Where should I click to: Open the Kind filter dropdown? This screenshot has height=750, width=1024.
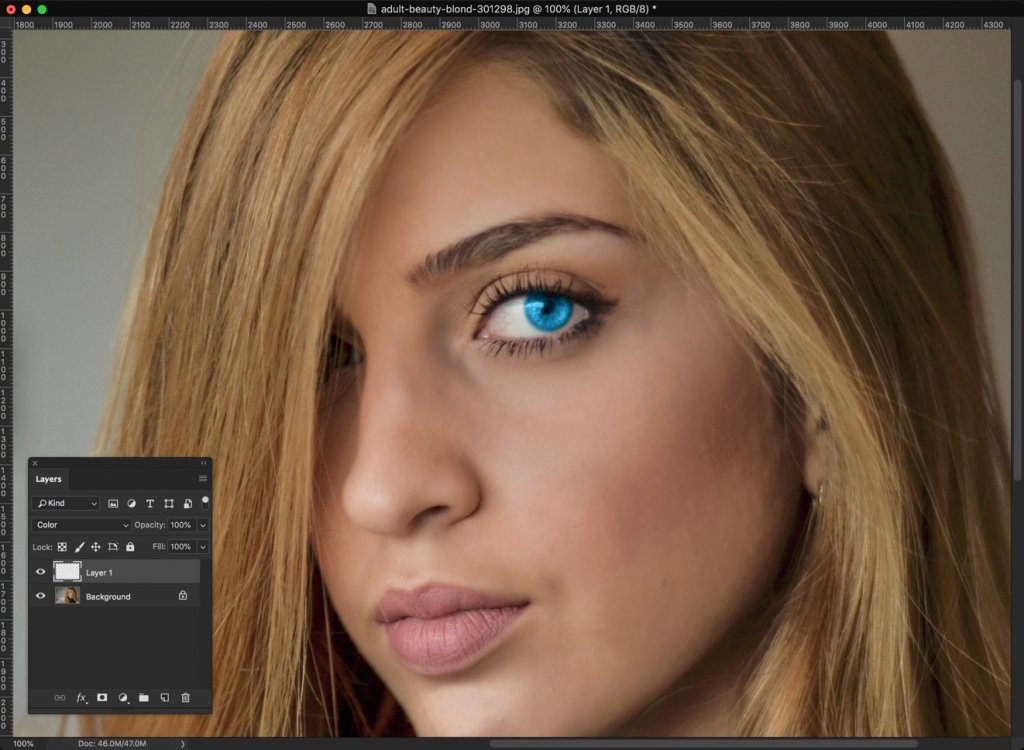[x=65, y=503]
